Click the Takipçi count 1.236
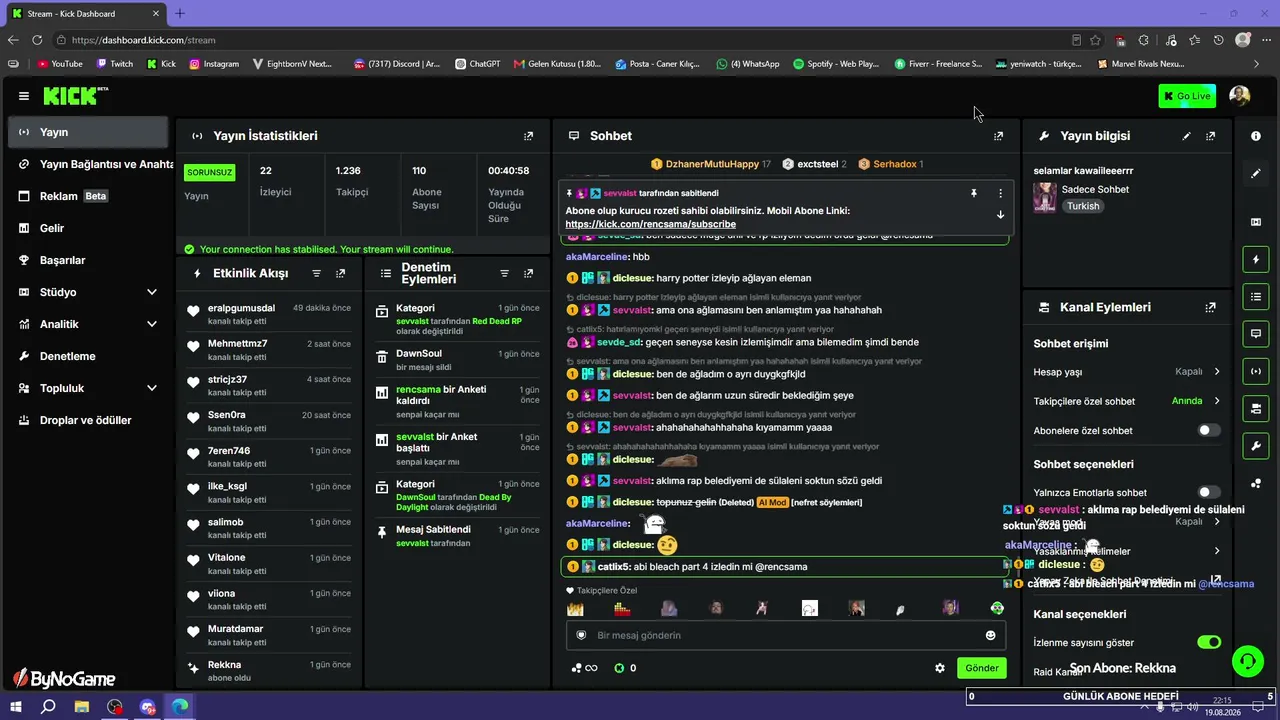Image resolution: width=1280 pixels, height=720 pixels. (348, 171)
